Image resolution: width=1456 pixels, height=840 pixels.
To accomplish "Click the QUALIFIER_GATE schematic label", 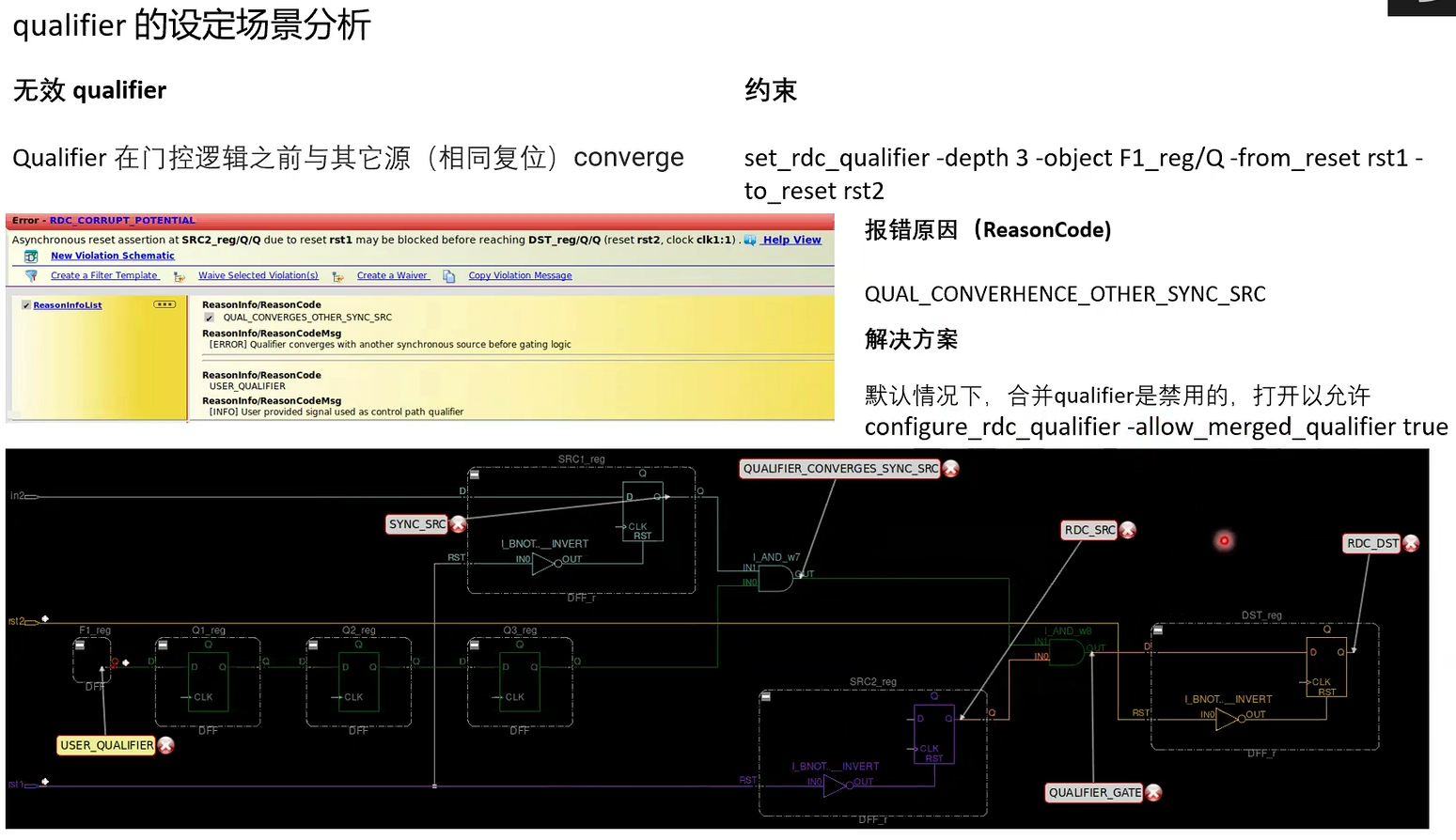I will pyautogui.click(x=1095, y=793).
